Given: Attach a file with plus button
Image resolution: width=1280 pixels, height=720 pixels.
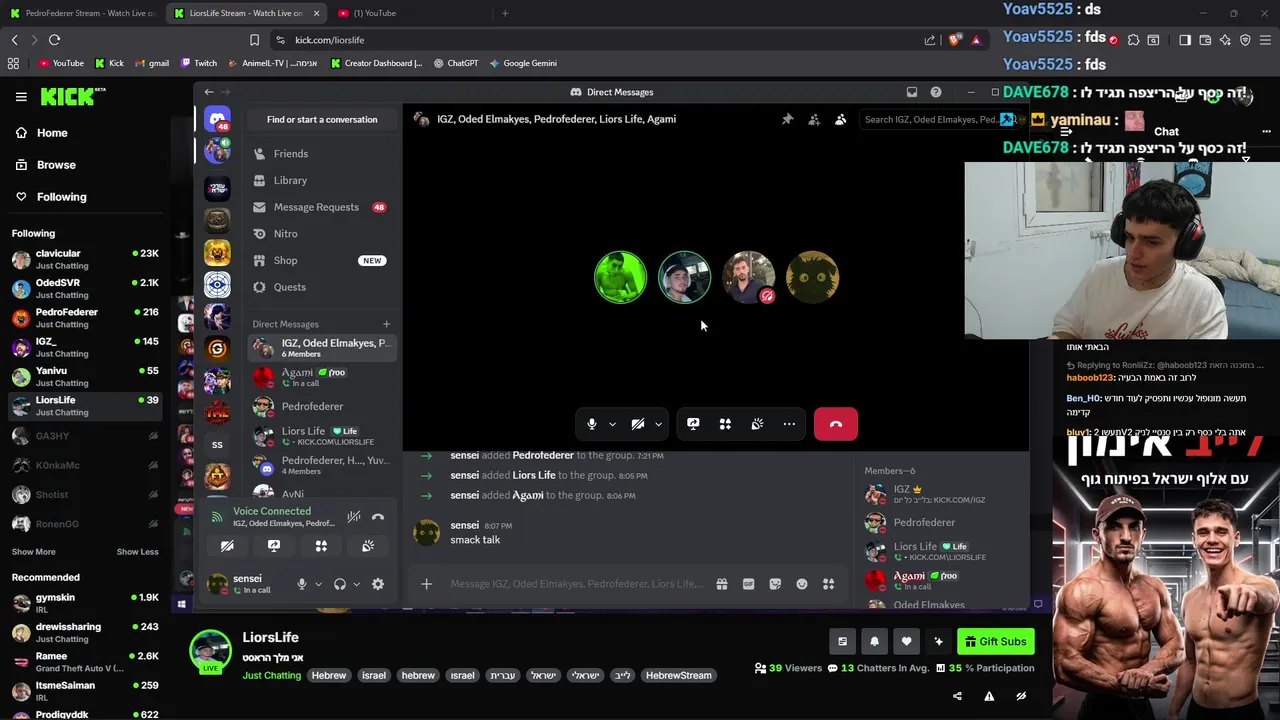Looking at the screenshot, I should point(426,584).
